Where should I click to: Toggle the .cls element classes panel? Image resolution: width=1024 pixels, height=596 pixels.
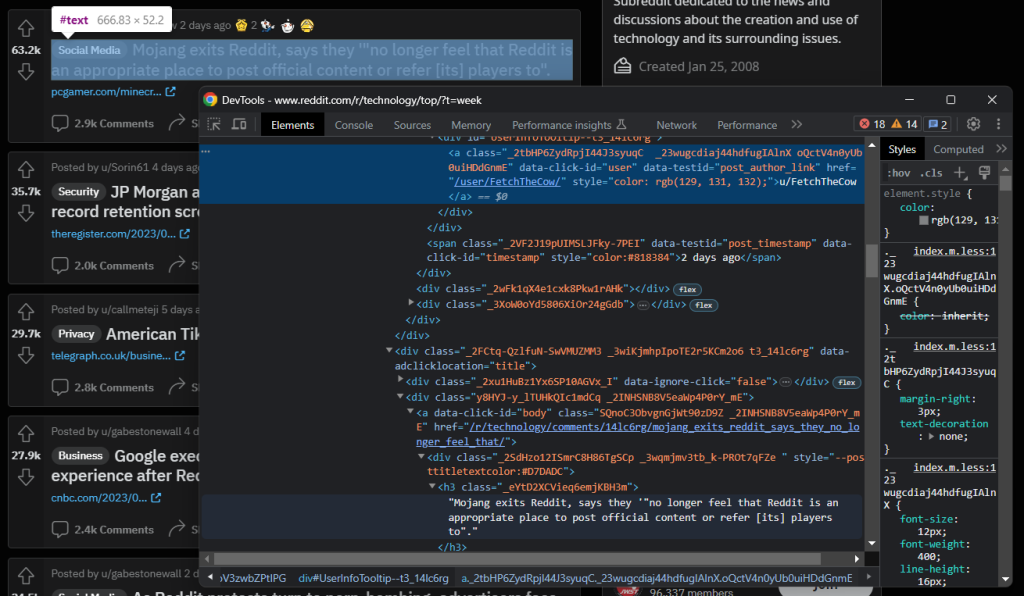[x=931, y=173]
